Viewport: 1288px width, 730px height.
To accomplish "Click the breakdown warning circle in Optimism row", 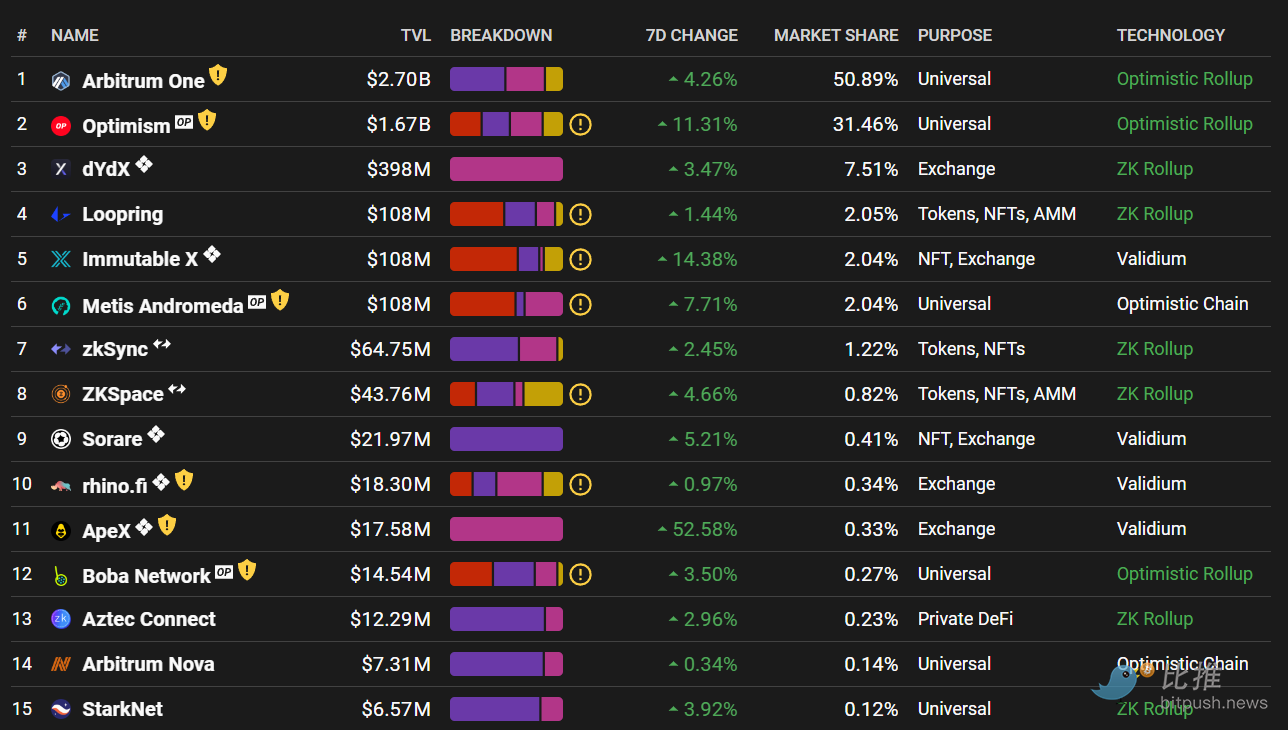I will point(581,125).
